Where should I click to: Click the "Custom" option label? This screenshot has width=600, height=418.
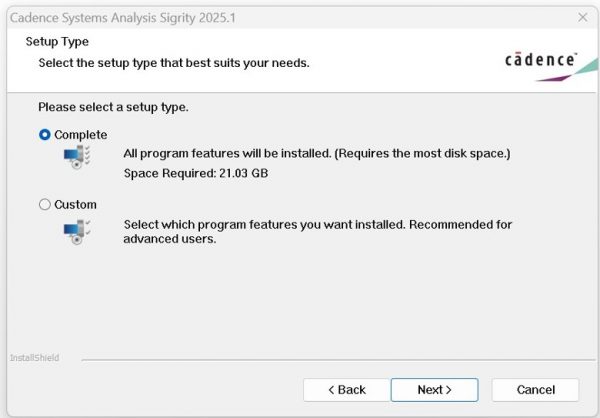[x=75, y=204]
